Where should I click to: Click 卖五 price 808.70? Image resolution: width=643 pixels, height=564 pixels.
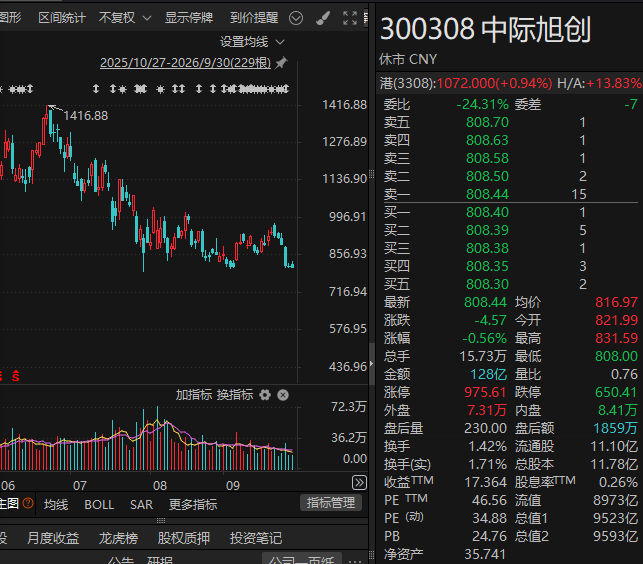(x=487, y=122)
